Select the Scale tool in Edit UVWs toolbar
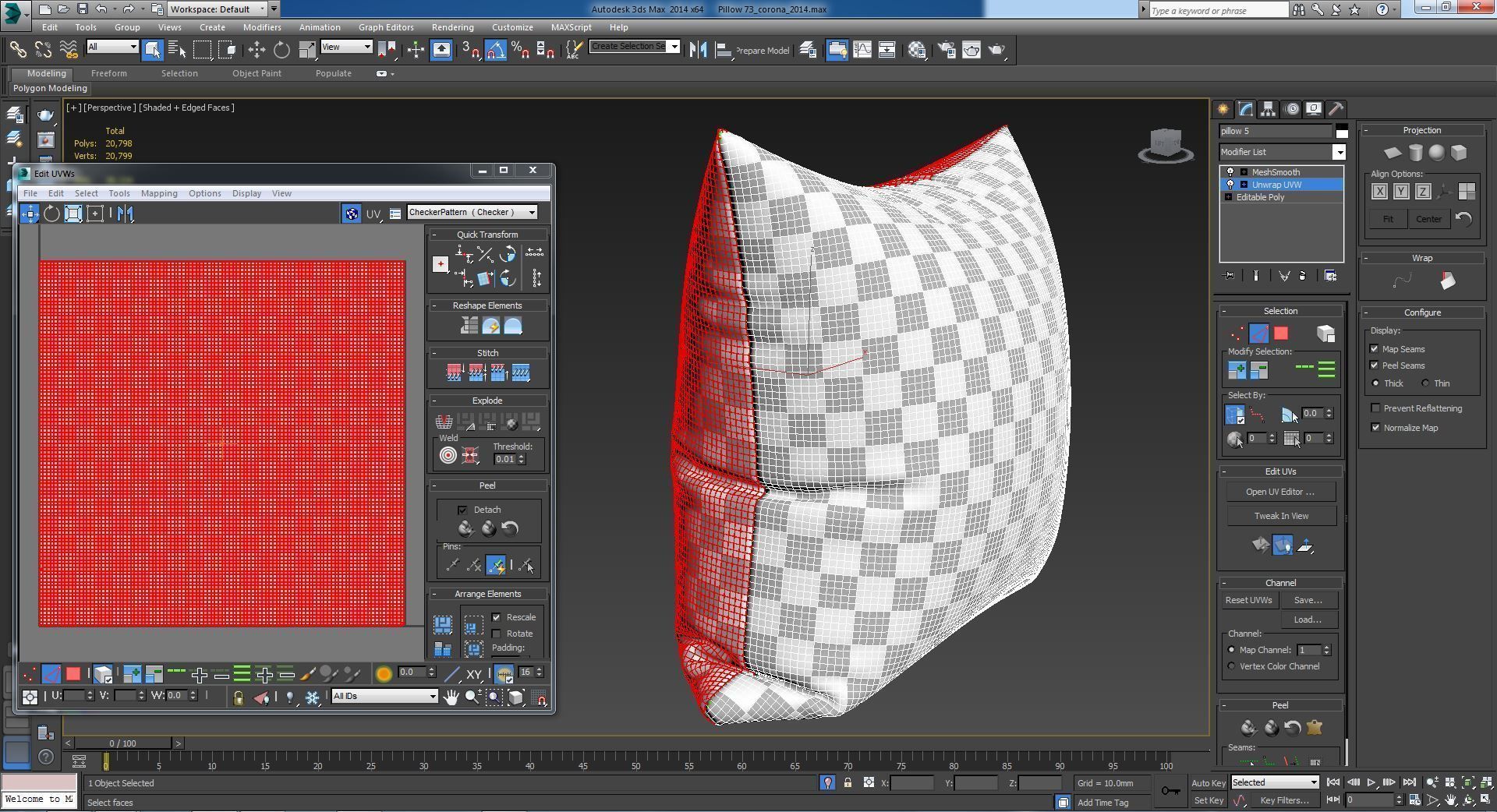 73,214
